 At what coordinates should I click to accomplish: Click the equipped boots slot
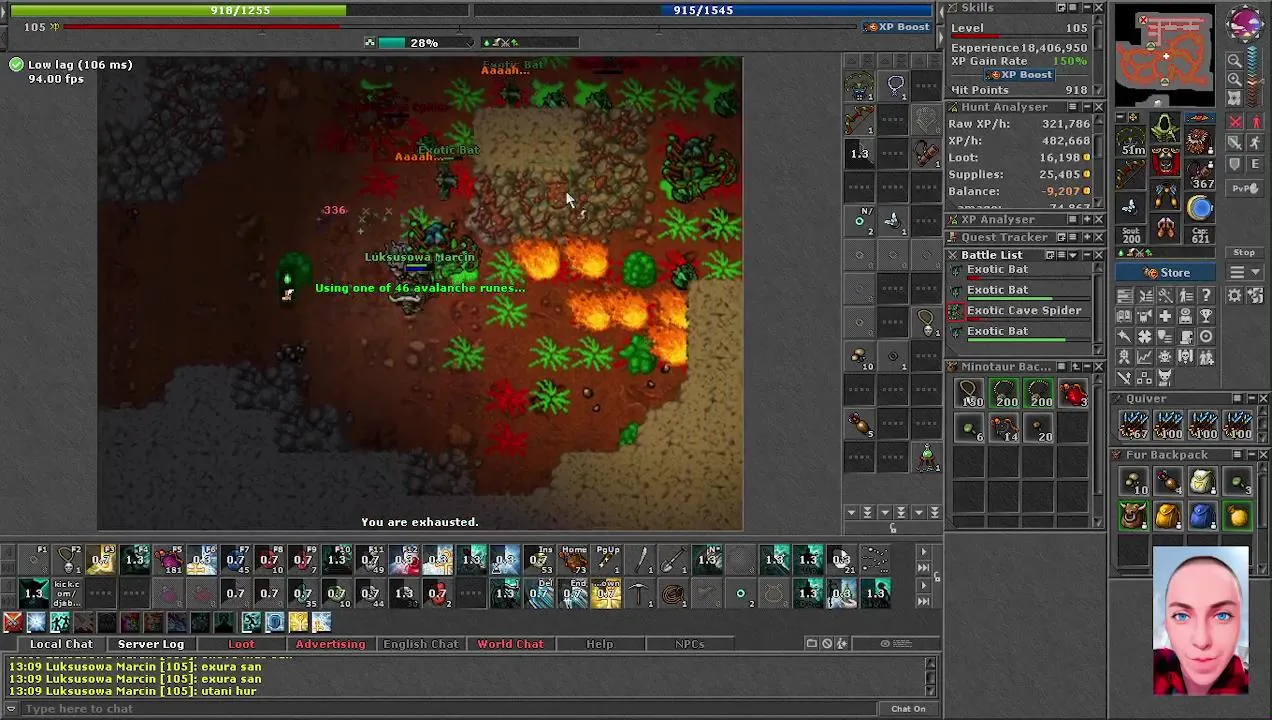1165,228
